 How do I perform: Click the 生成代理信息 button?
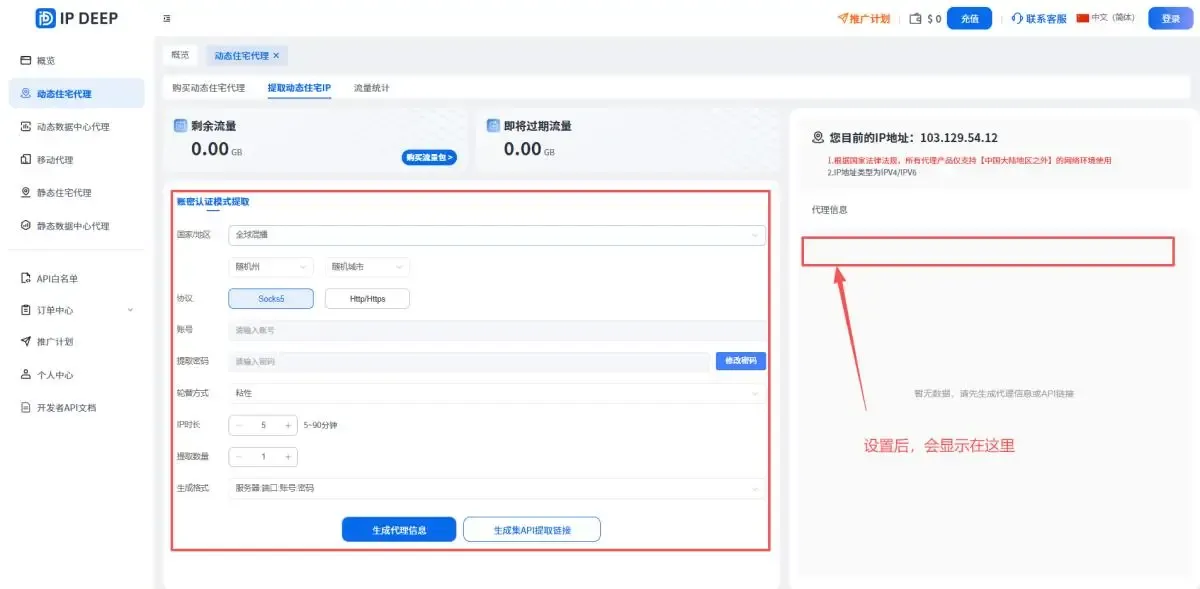pyautogui.click(x=398, y=529)
